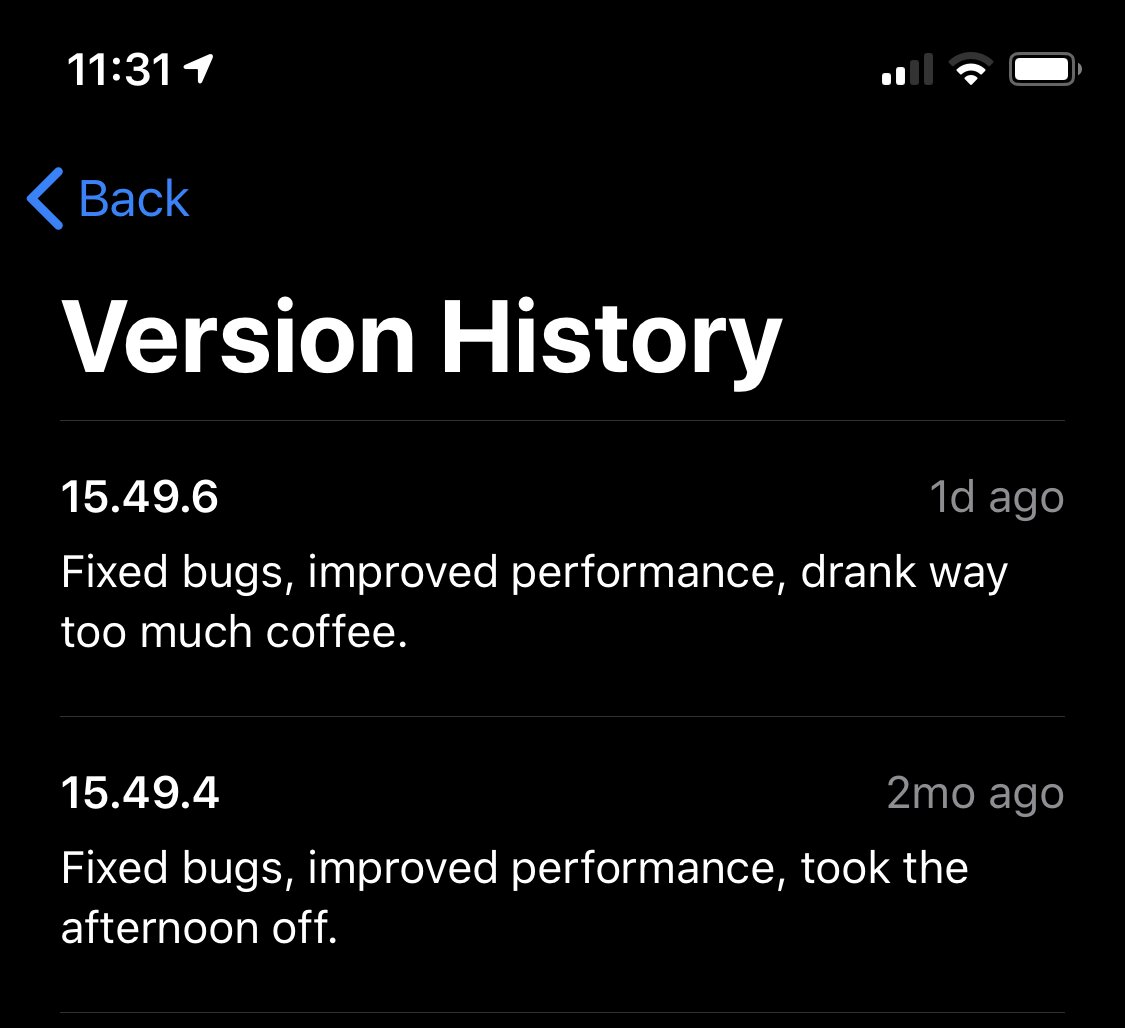The image size is (1125, 1028).
Task: Tap 'too much coffee.' line
Action: 235,632
